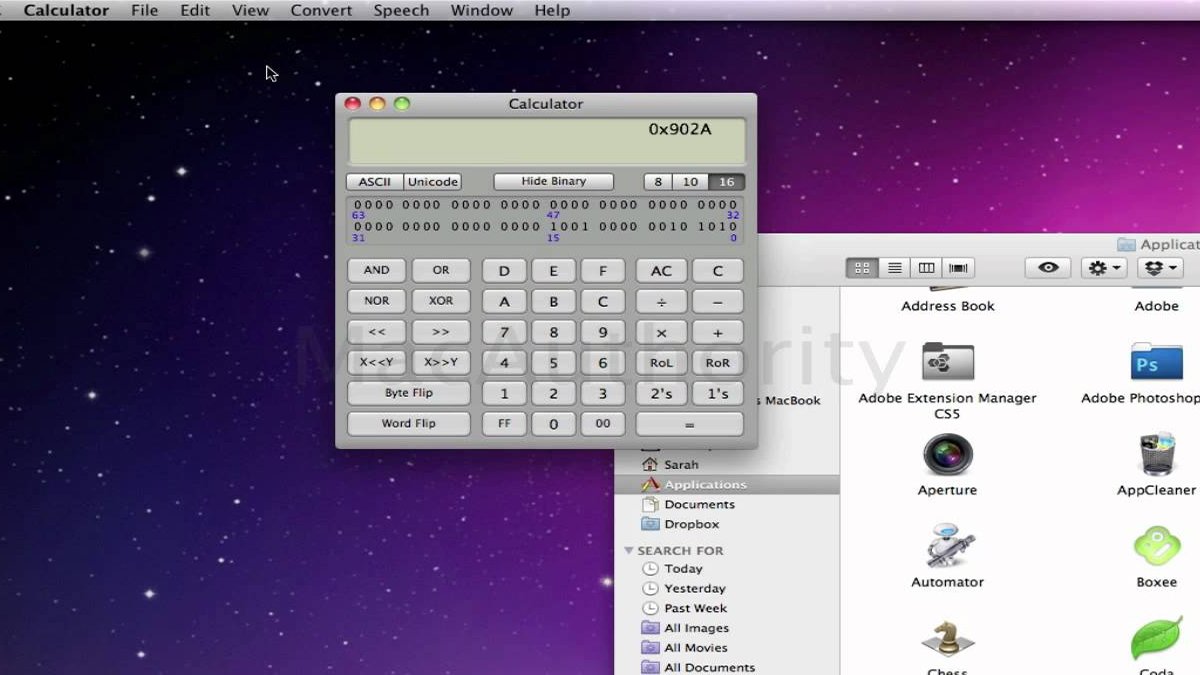The height and width of the screenshot is (675, 1200).
Task: Switch Finder to list view
Action: click(x=895, y=268)
